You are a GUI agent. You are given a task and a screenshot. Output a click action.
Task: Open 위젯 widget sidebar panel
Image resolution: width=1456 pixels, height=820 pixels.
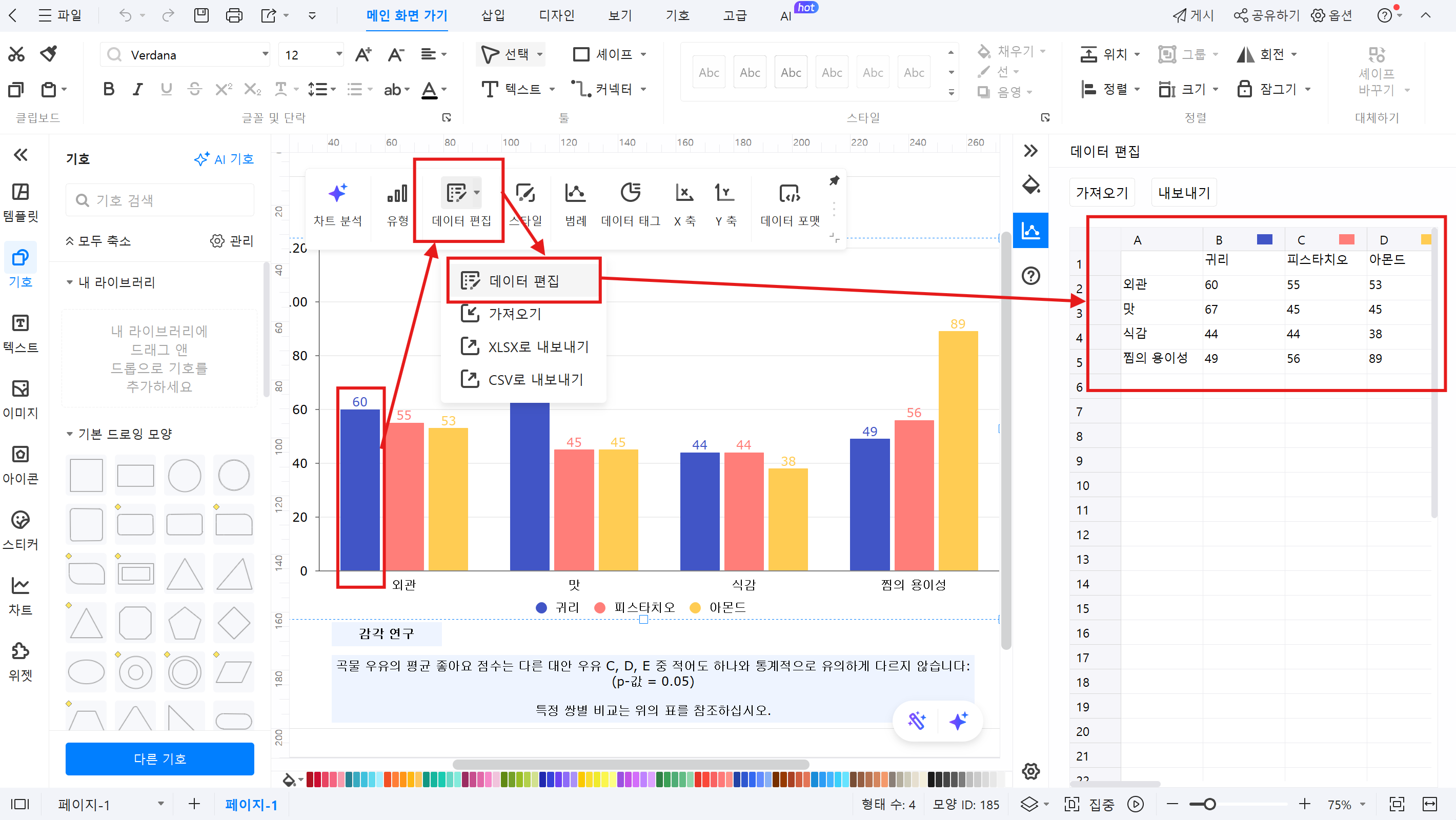point(21,661)
